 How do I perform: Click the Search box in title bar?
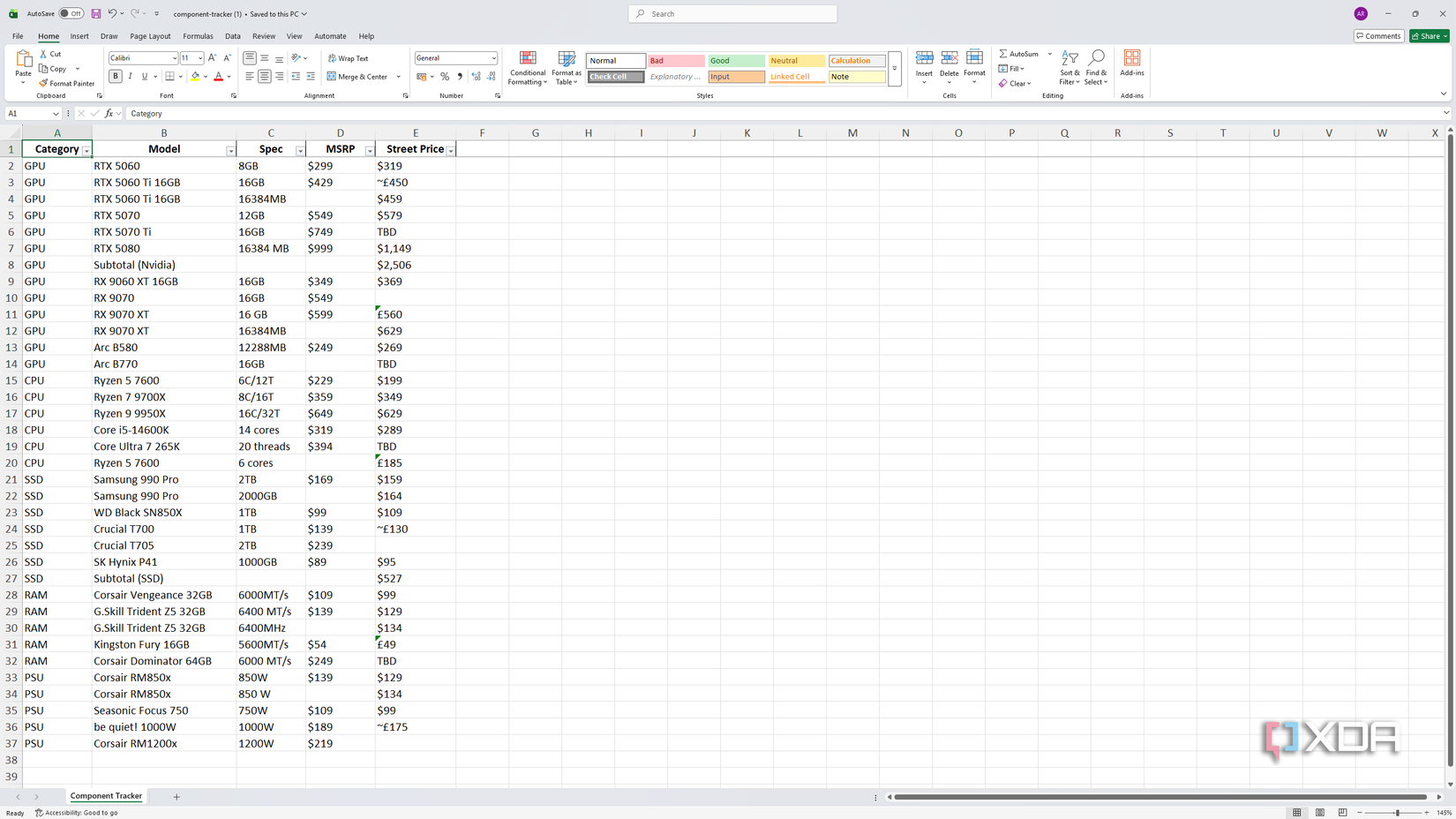point(733,14)
